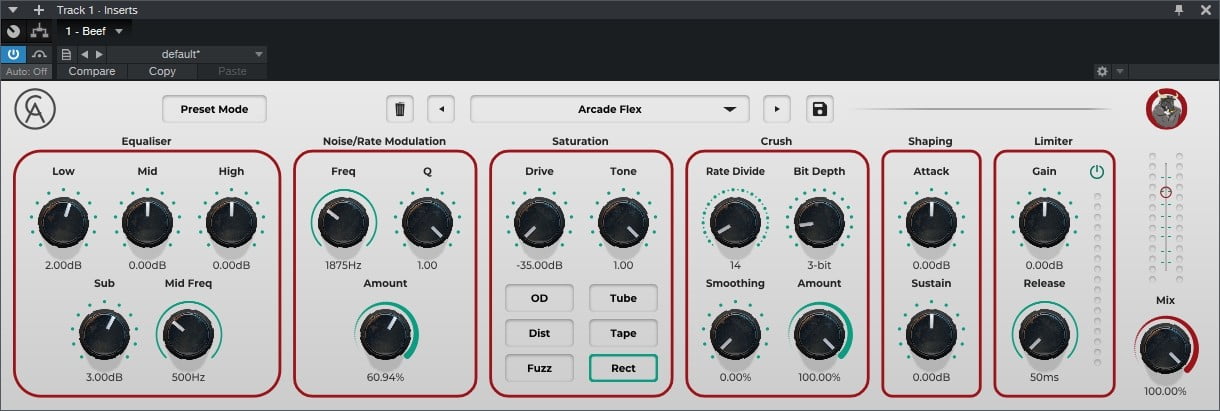Click the Shaping Sustain knob
Screen dimensions: 1220x411
pyautogui.click(x=931, y=333)
